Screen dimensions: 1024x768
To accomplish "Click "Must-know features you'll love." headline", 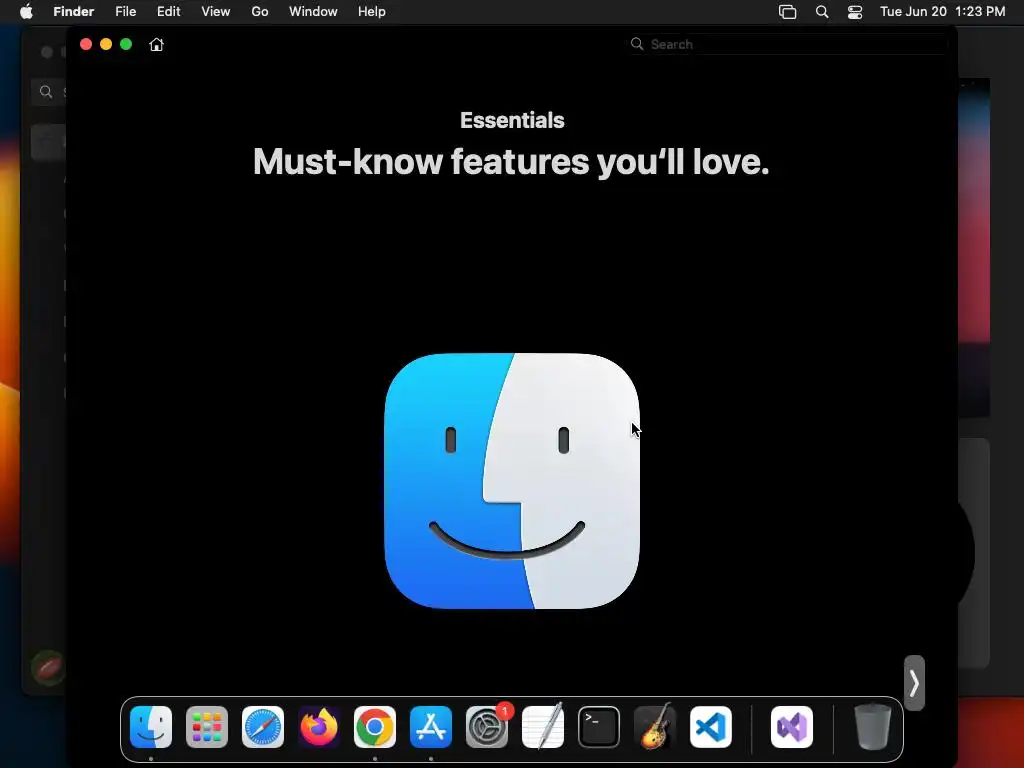I will tap(511, 161).
